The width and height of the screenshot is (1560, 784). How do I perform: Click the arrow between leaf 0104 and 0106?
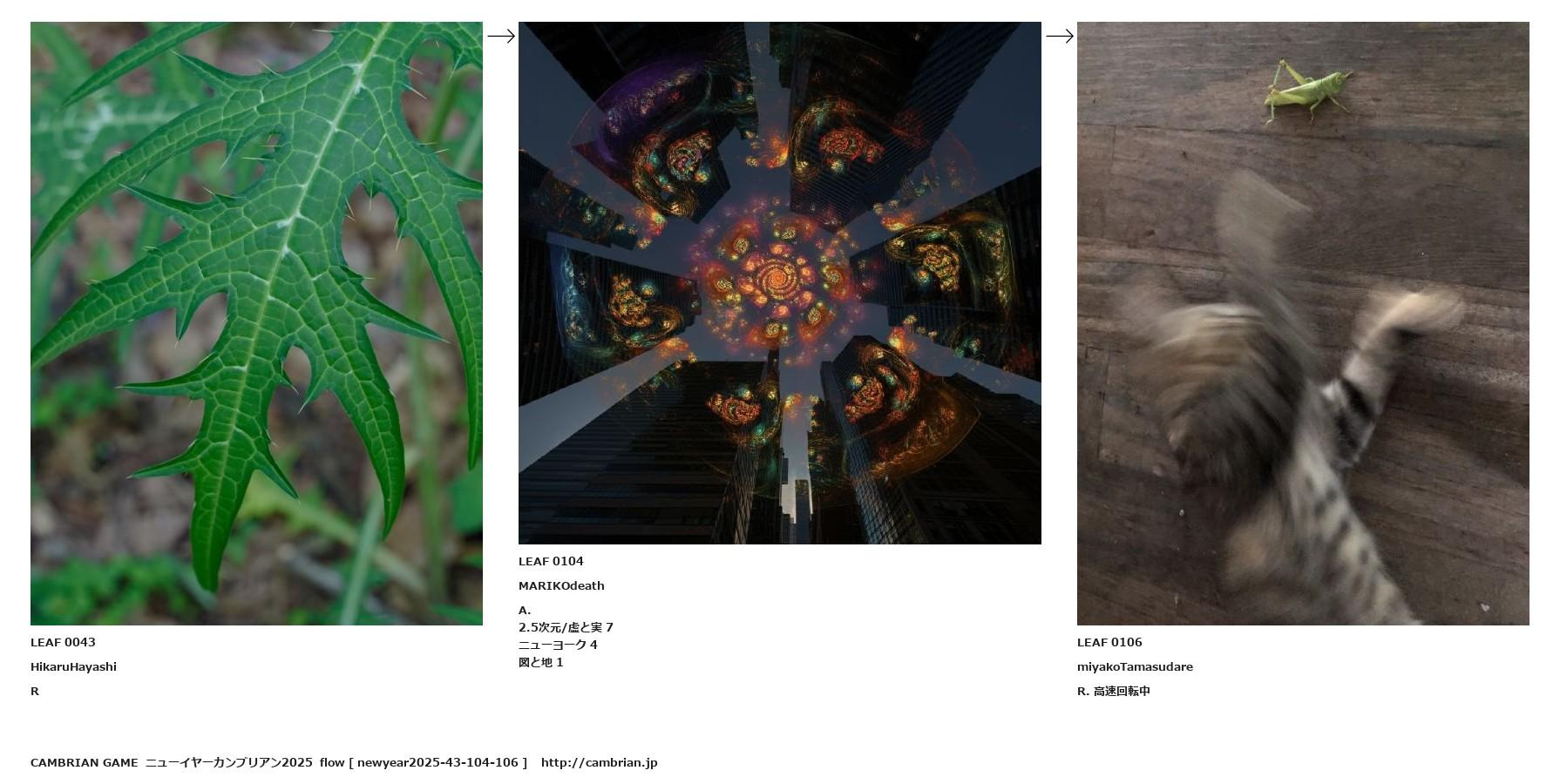click(1060, 36)
